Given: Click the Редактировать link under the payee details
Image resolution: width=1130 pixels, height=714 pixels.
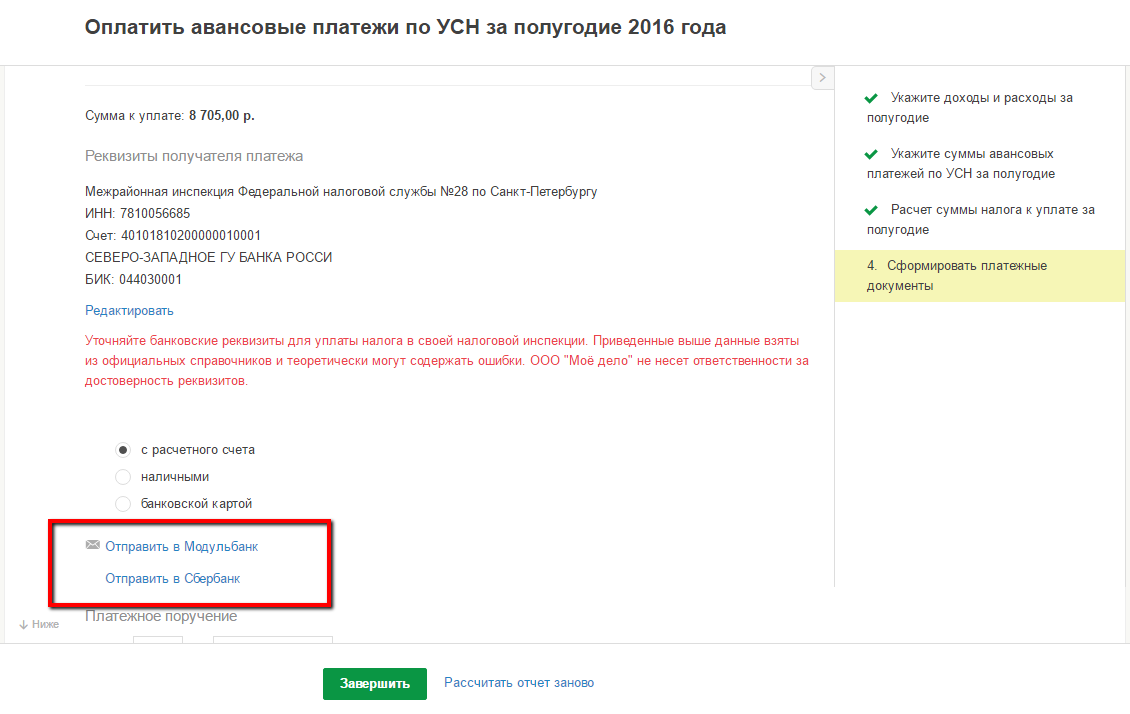Looking at the screenshot, I should pyautogui.click(x=130, y=311).
